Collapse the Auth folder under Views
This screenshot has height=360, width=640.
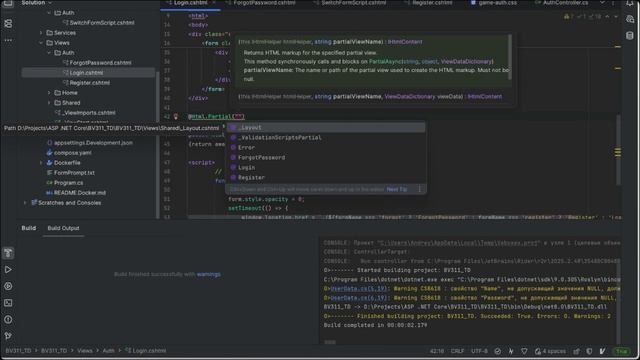click(49, 53)
